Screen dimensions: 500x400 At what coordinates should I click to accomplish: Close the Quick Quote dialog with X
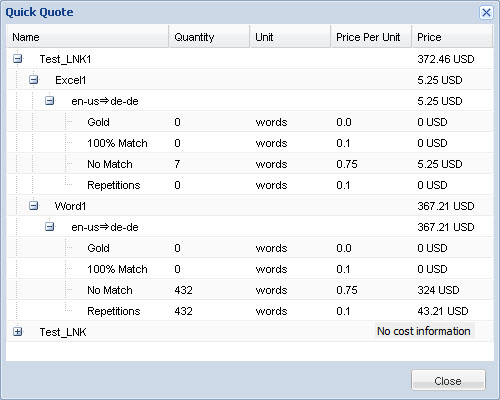click(486, 13)
